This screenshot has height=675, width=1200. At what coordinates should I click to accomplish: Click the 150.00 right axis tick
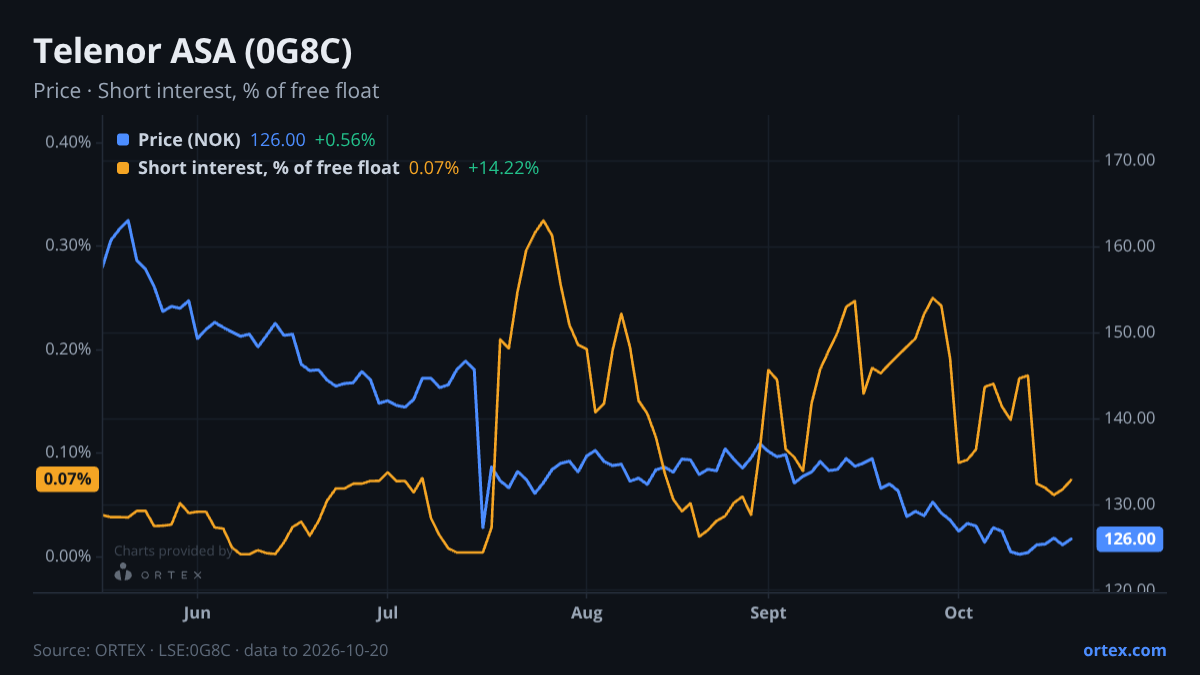click(x=1130, y=332)
